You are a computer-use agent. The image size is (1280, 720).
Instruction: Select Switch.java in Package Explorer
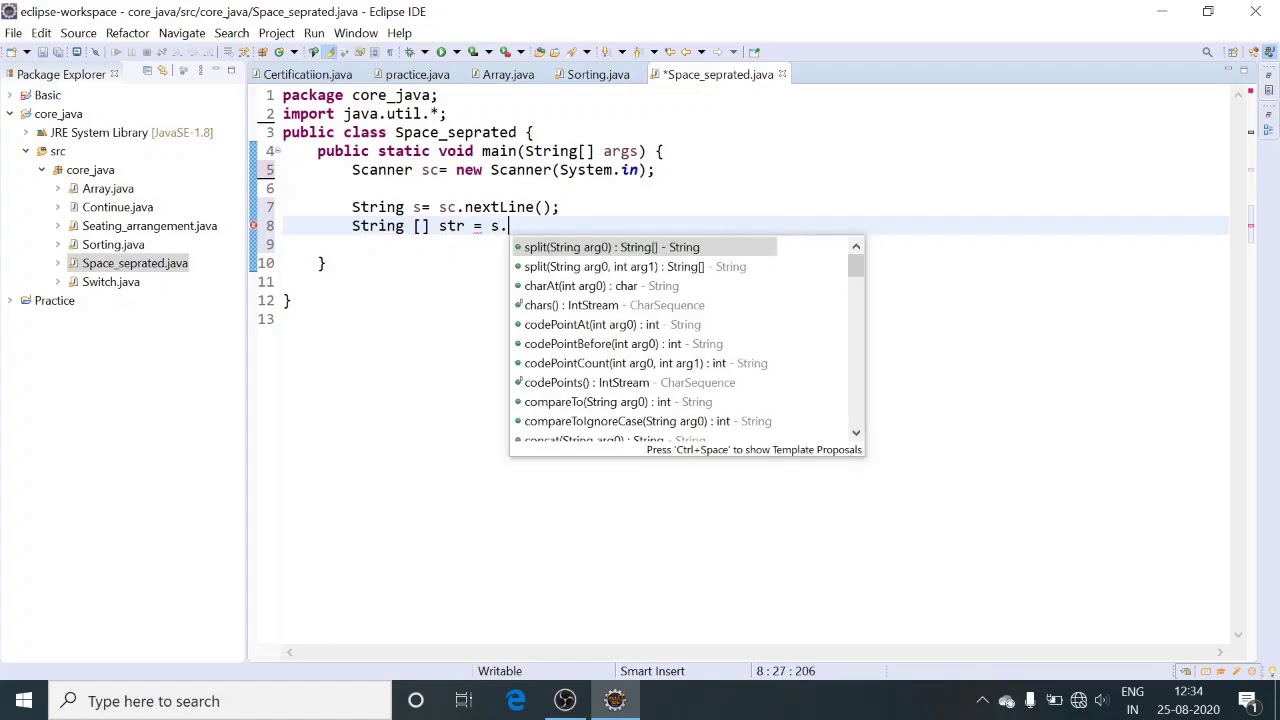111,282
